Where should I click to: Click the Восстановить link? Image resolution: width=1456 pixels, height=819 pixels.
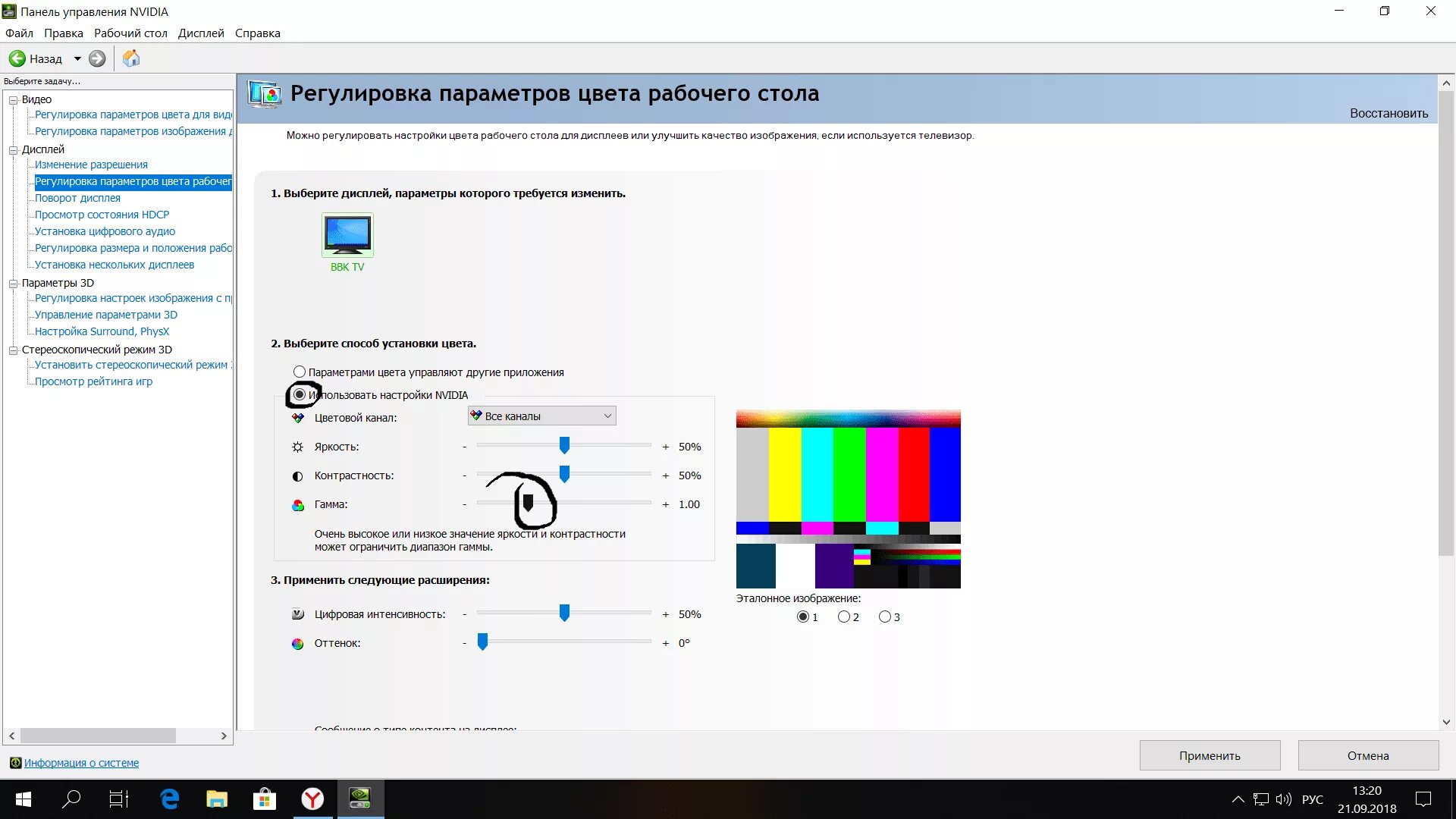[x=1389, y=113]
